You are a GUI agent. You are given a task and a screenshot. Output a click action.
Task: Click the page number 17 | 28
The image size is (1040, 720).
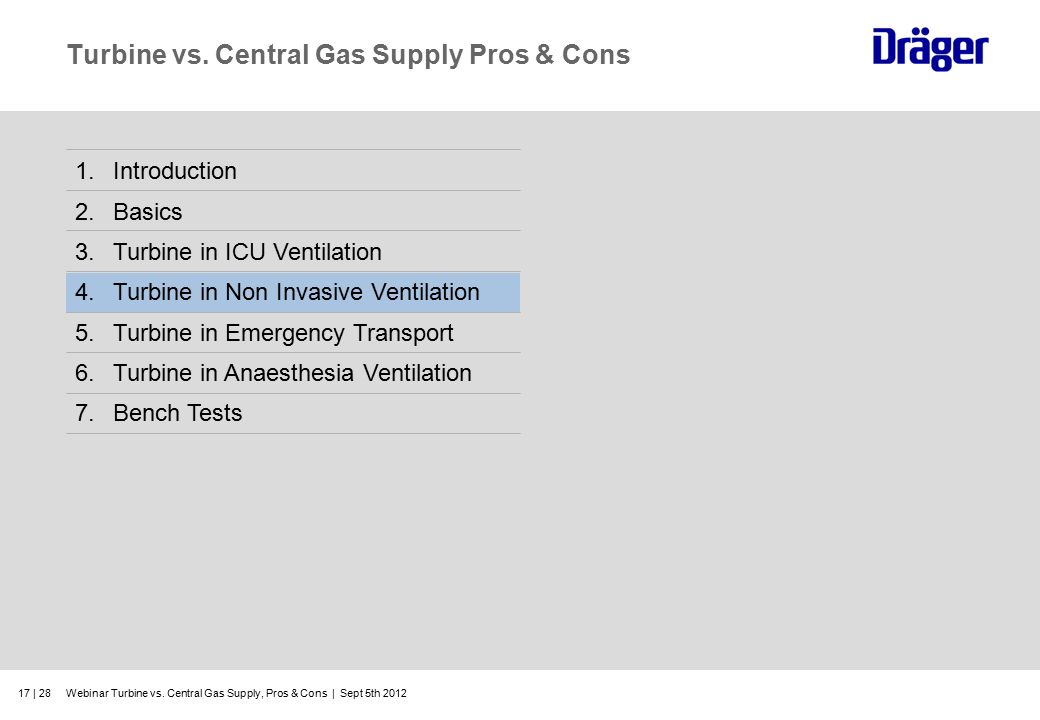(x=34, y=693)
